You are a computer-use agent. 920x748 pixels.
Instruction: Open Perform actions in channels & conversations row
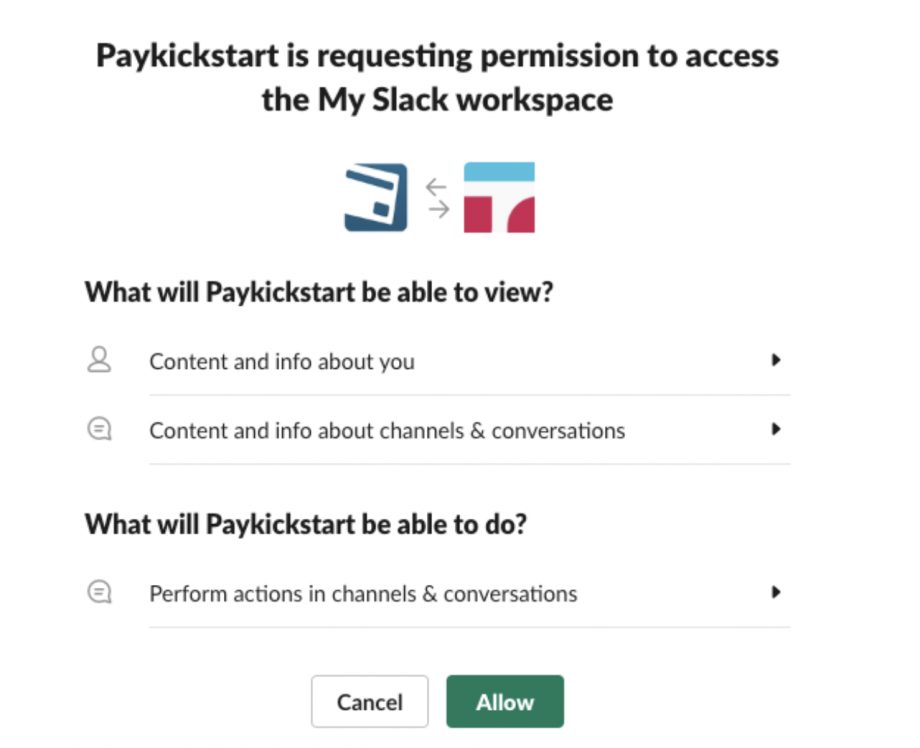pyautogui.click(x=438, y=593)
